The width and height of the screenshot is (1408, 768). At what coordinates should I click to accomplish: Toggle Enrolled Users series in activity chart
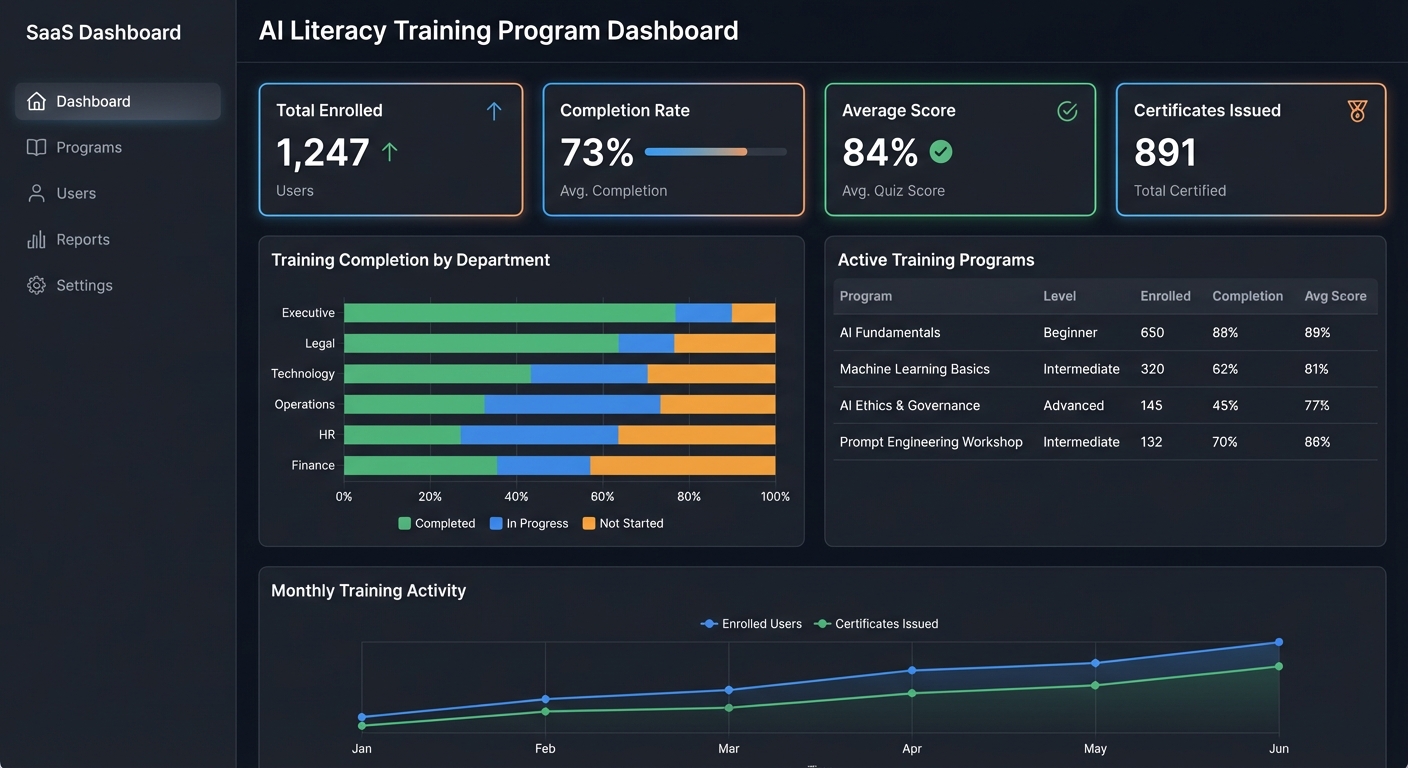tap(751, 623)
